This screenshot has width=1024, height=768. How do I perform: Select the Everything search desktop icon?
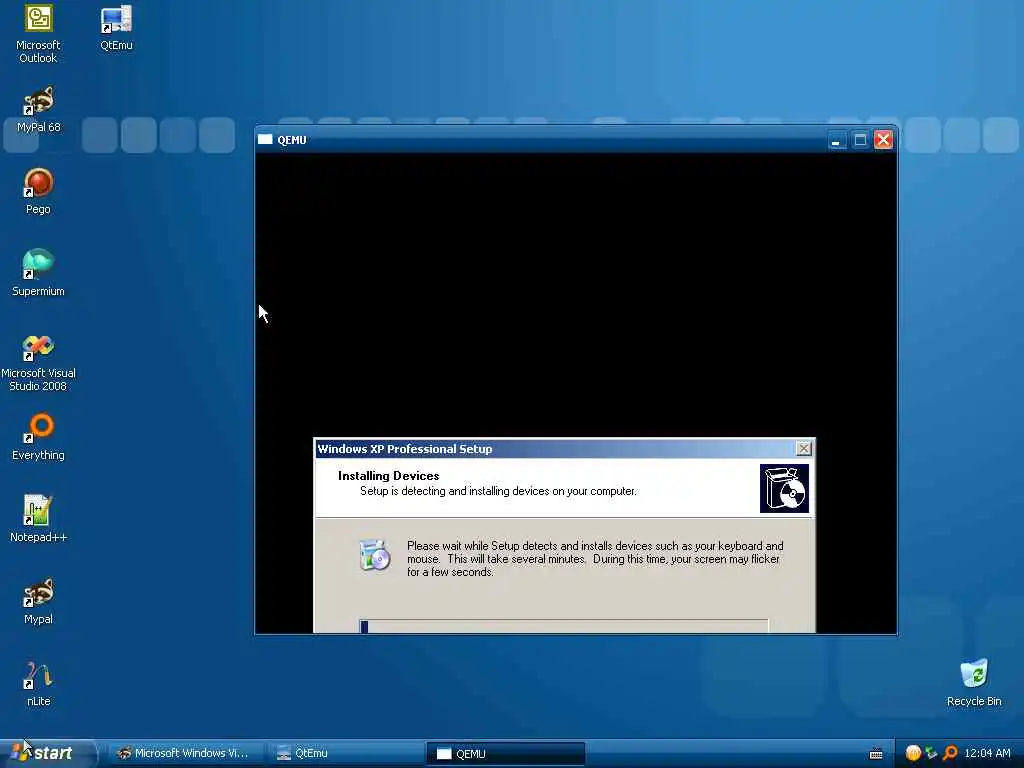[38, 438]
